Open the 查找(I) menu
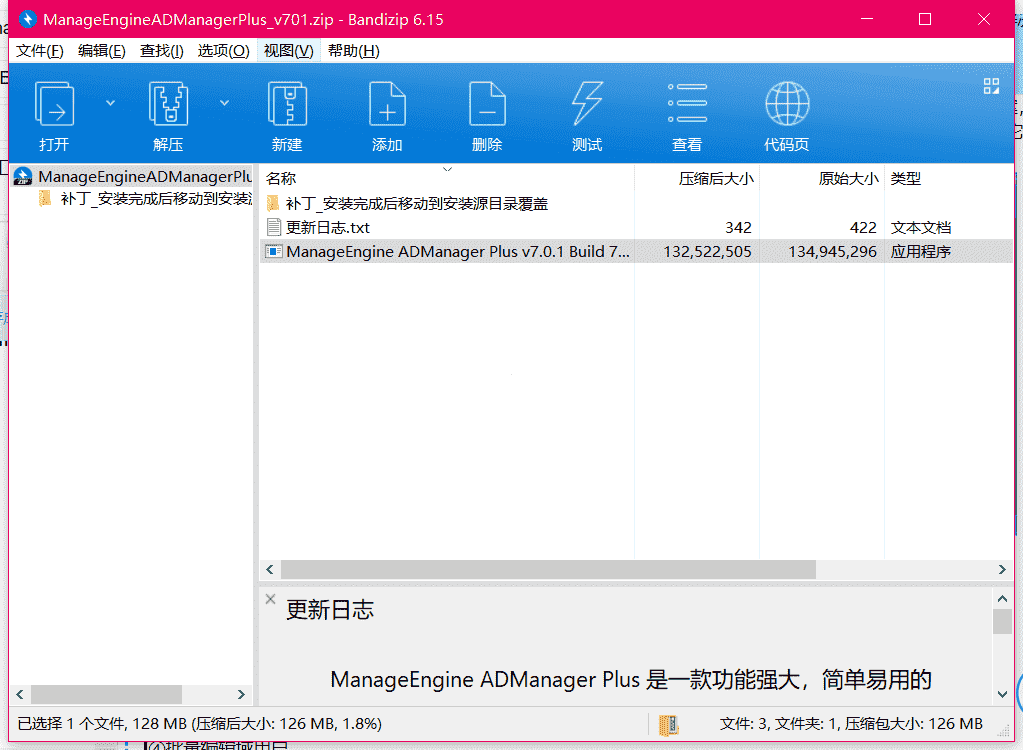 click(x=162, y=51)
